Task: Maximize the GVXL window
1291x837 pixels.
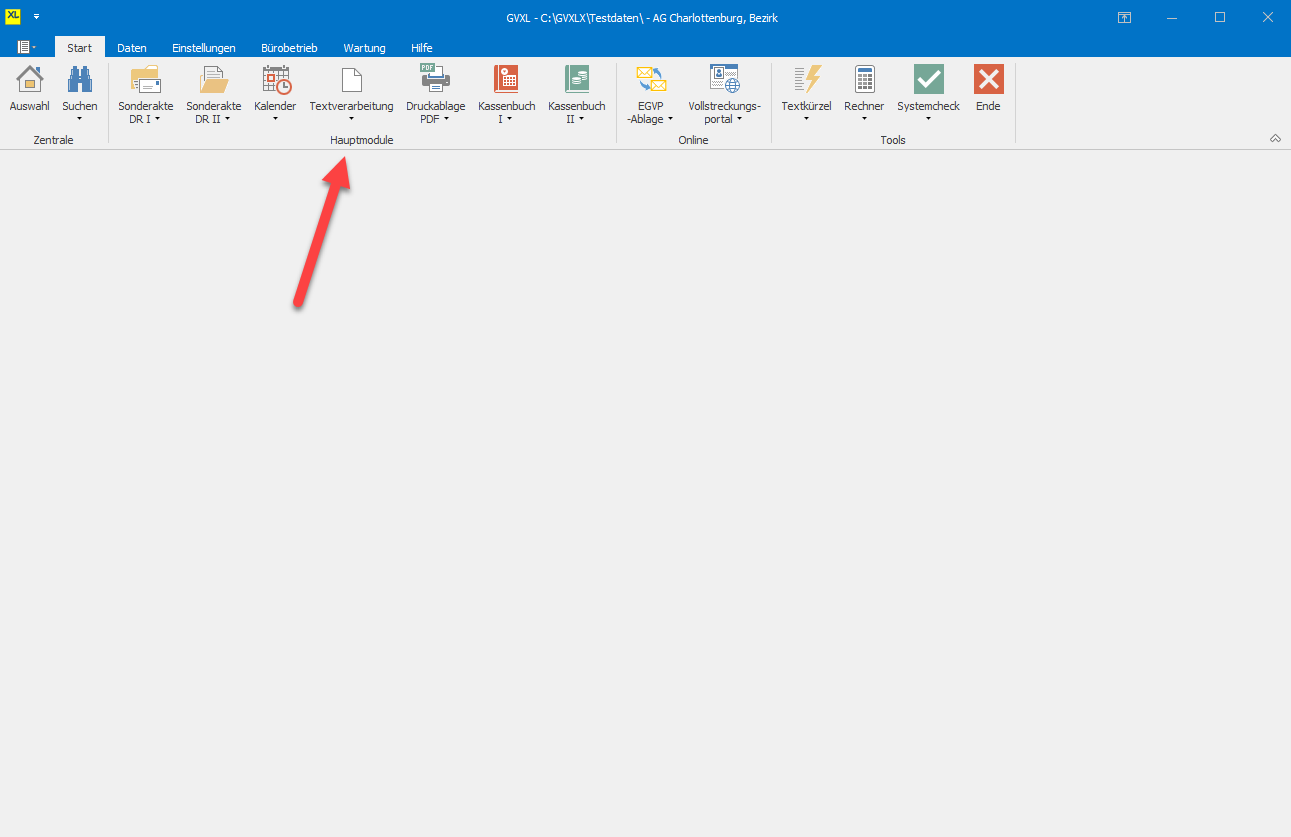Action: click(x=1220, y=17)
